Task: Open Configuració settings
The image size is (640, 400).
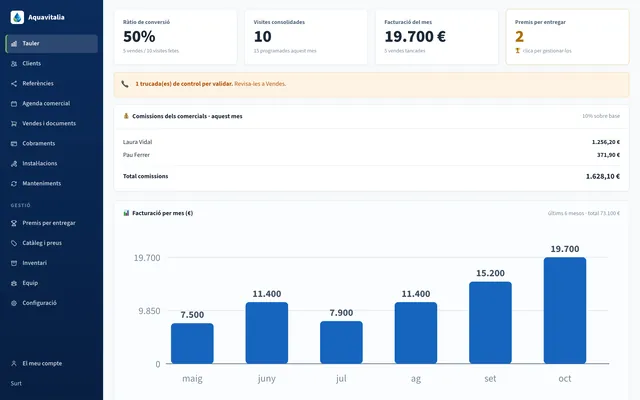Action: (52, 303)
